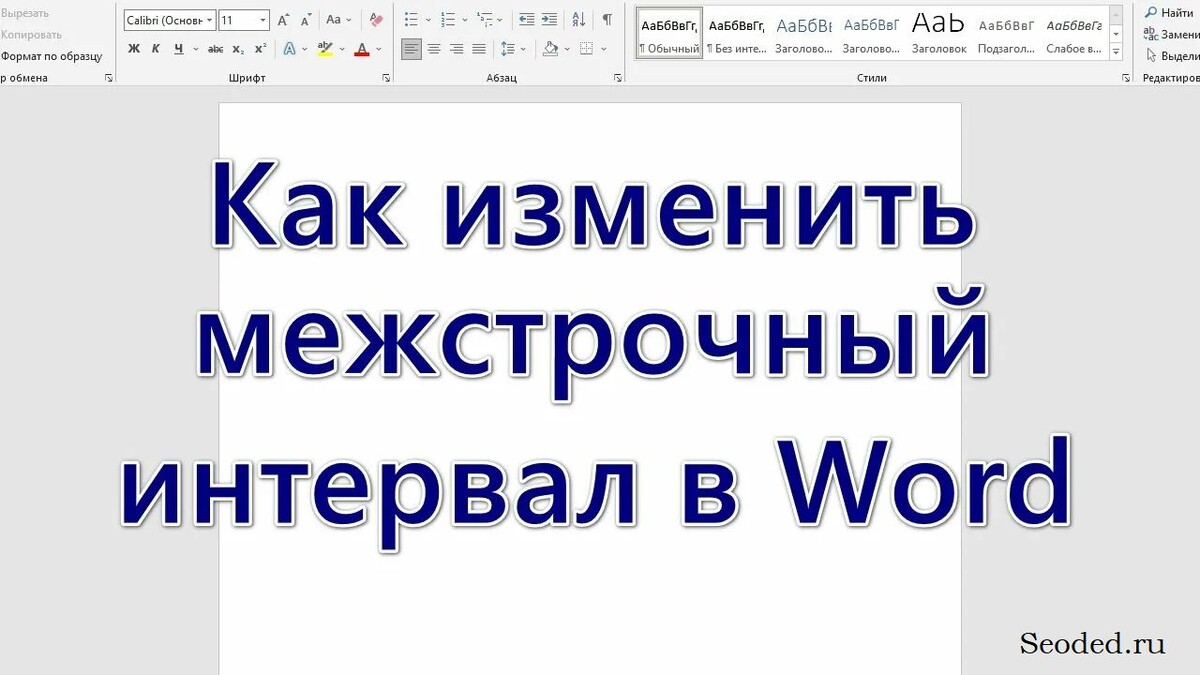This screenshot has height=675, width=1200.
Task: Insert a numbered list
Action: [448, 20]
